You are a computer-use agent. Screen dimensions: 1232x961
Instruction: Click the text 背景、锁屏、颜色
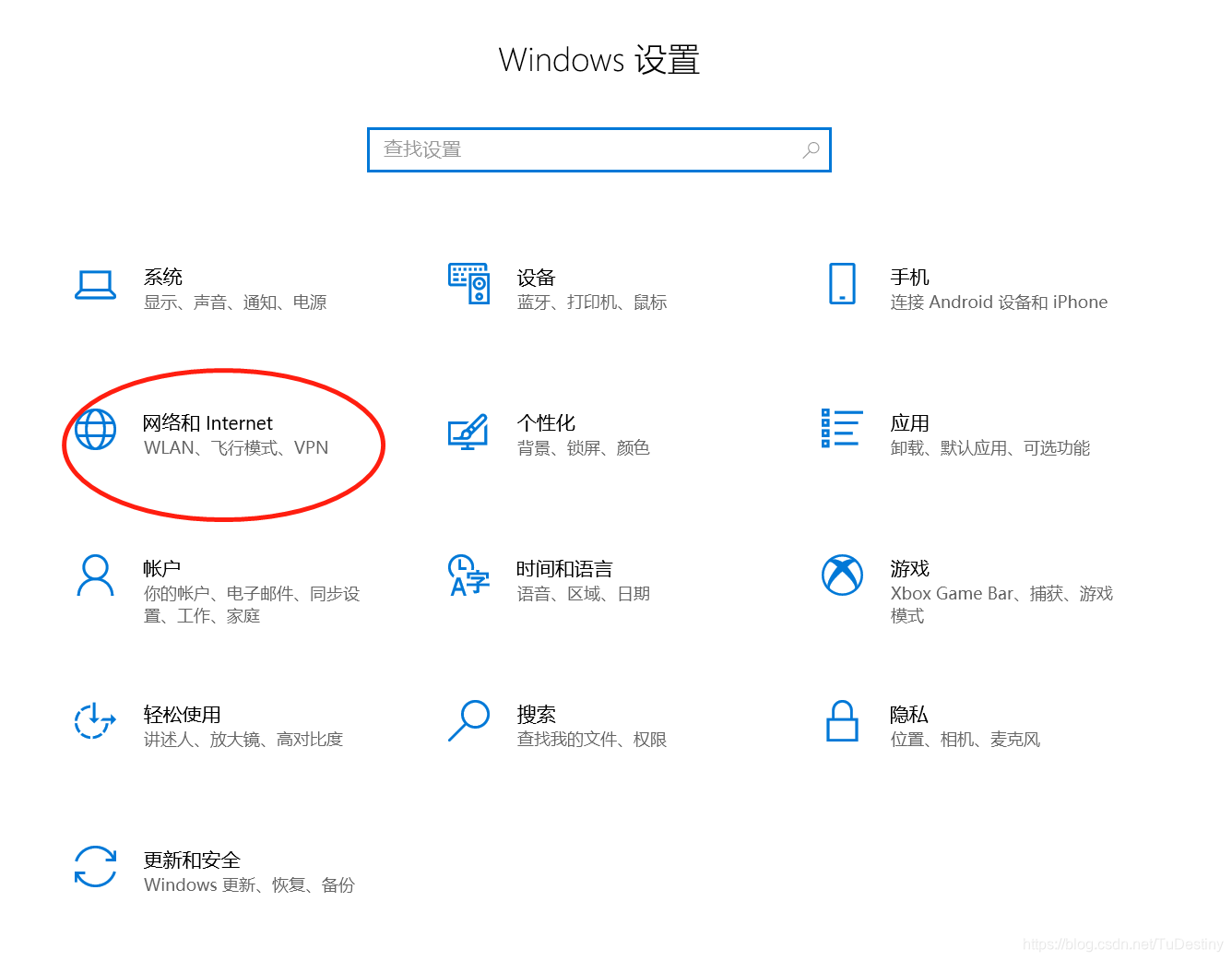(x=584, y=448)
